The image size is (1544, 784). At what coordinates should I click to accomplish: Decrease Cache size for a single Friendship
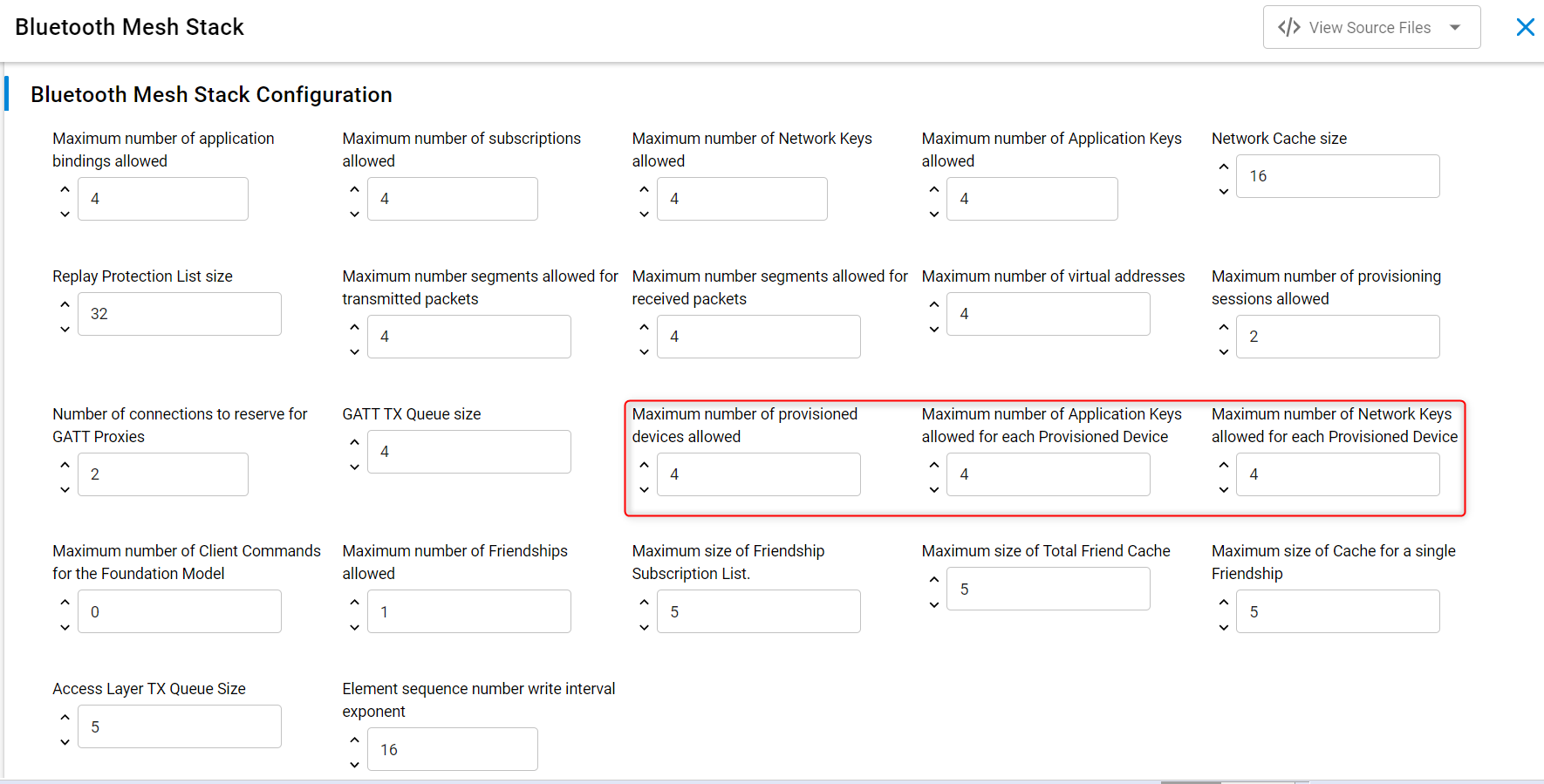1224,627
